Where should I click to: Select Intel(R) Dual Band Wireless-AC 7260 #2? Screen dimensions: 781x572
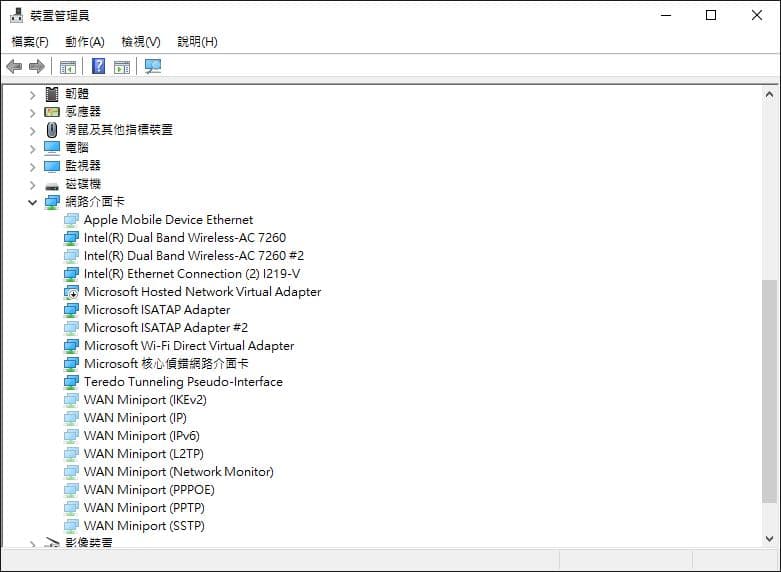point(194,256)
